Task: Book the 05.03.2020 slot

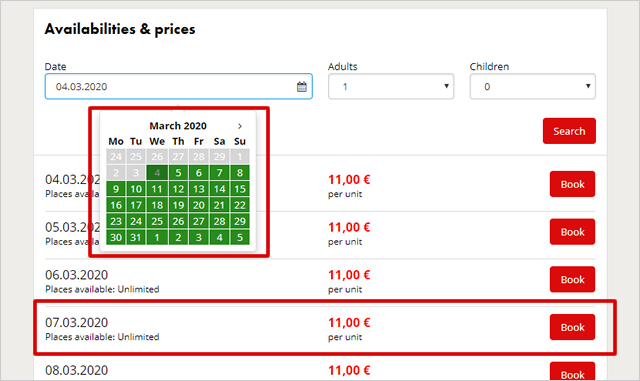Action: coord(572,232)
